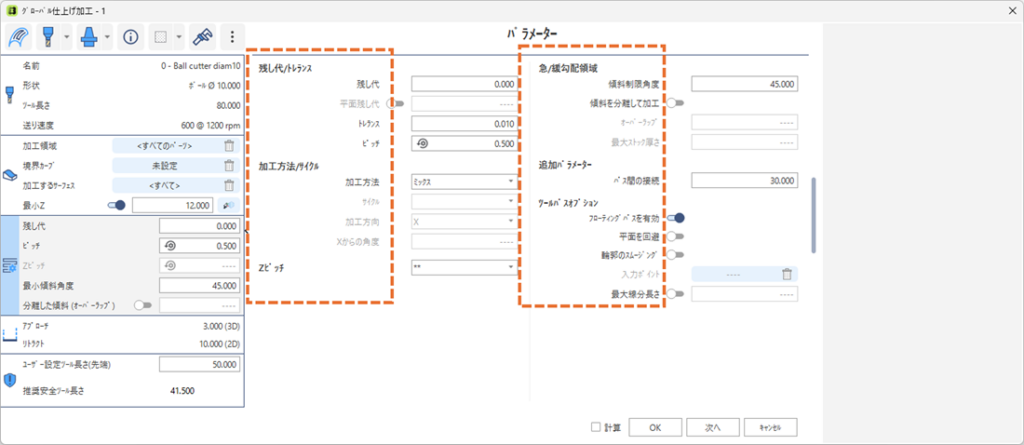Screen dimensions: 1024x445
Task: Click the 傾斜制限角度 input field
Action: (x=743, y=85)
